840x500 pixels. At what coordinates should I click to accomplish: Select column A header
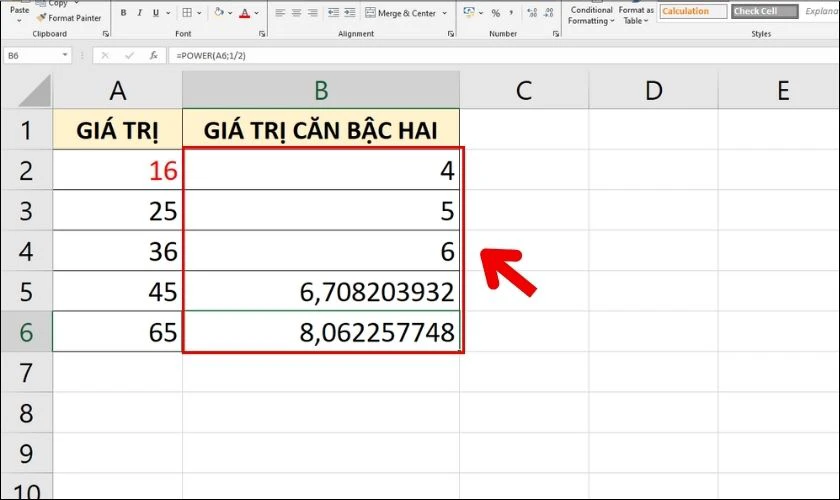pos(117,90)
